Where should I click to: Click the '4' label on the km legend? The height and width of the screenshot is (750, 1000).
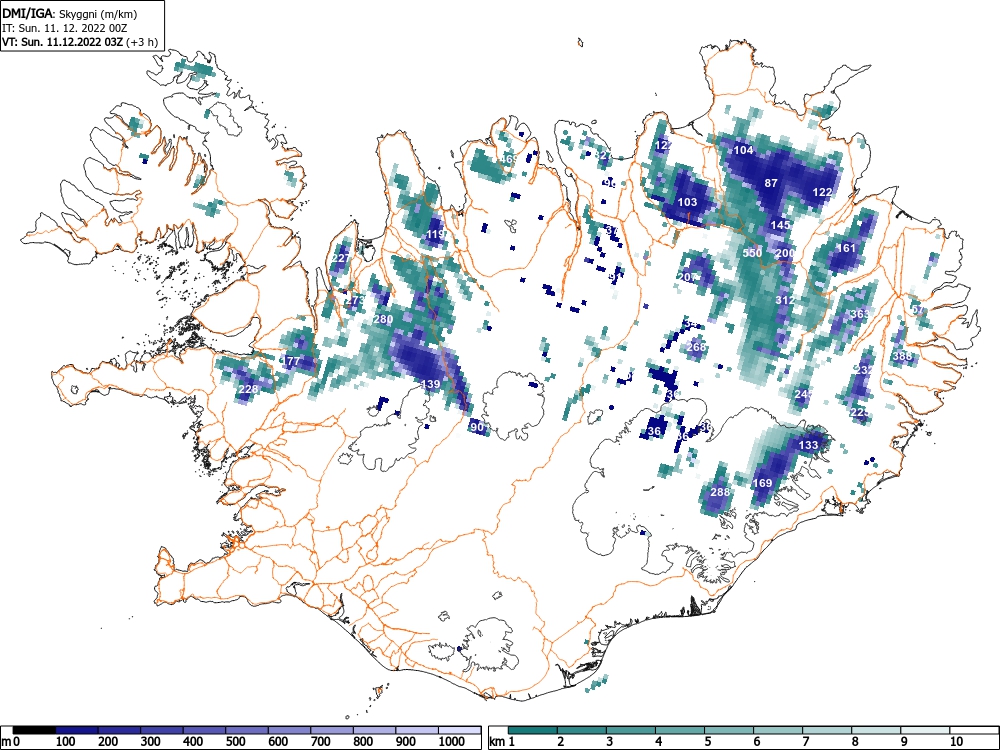[x=659, y=742]
